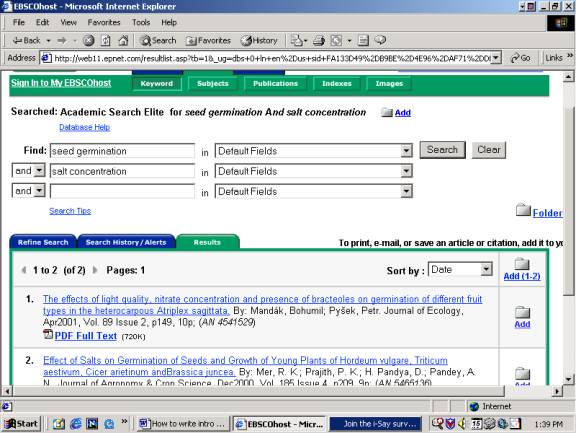The height and width of the screenshot is (433, 576).
Task: Open the IE Search pane
Action: 158,40
